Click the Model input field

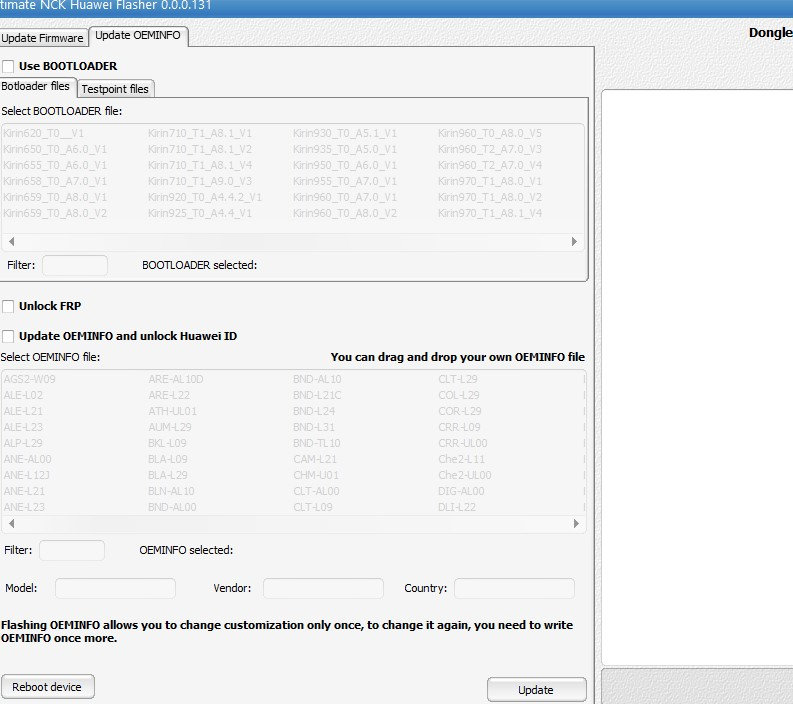pos(115,588)
